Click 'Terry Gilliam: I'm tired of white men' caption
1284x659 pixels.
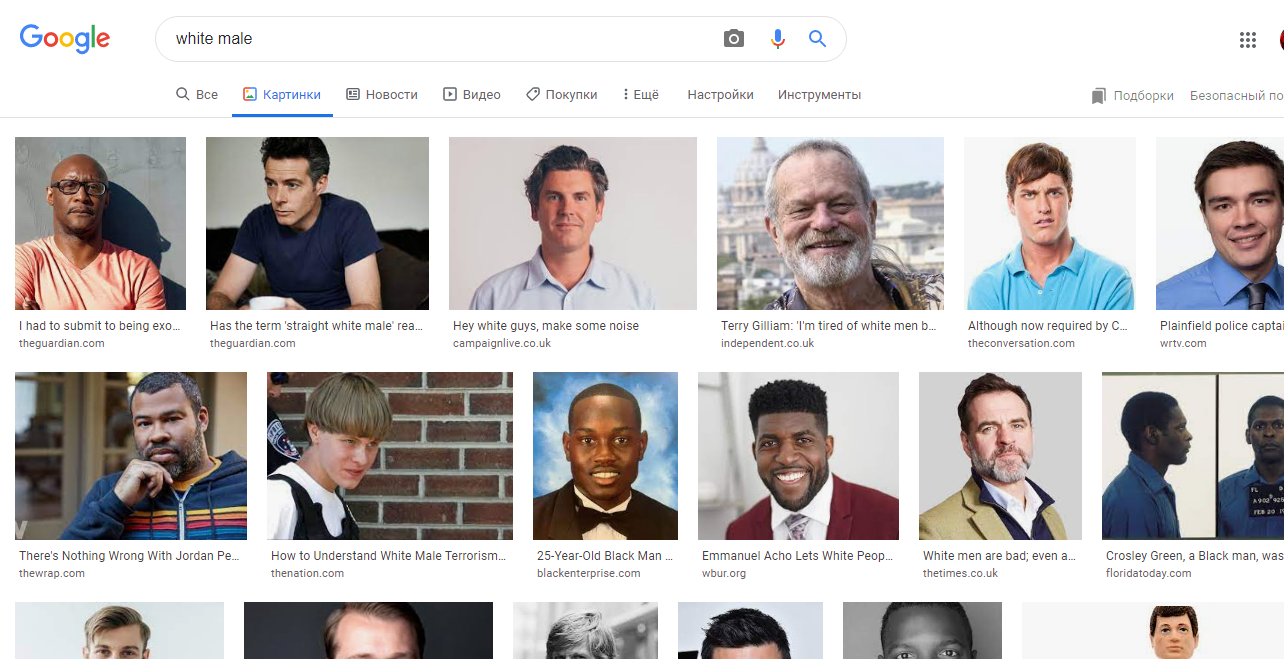[829, 326]
